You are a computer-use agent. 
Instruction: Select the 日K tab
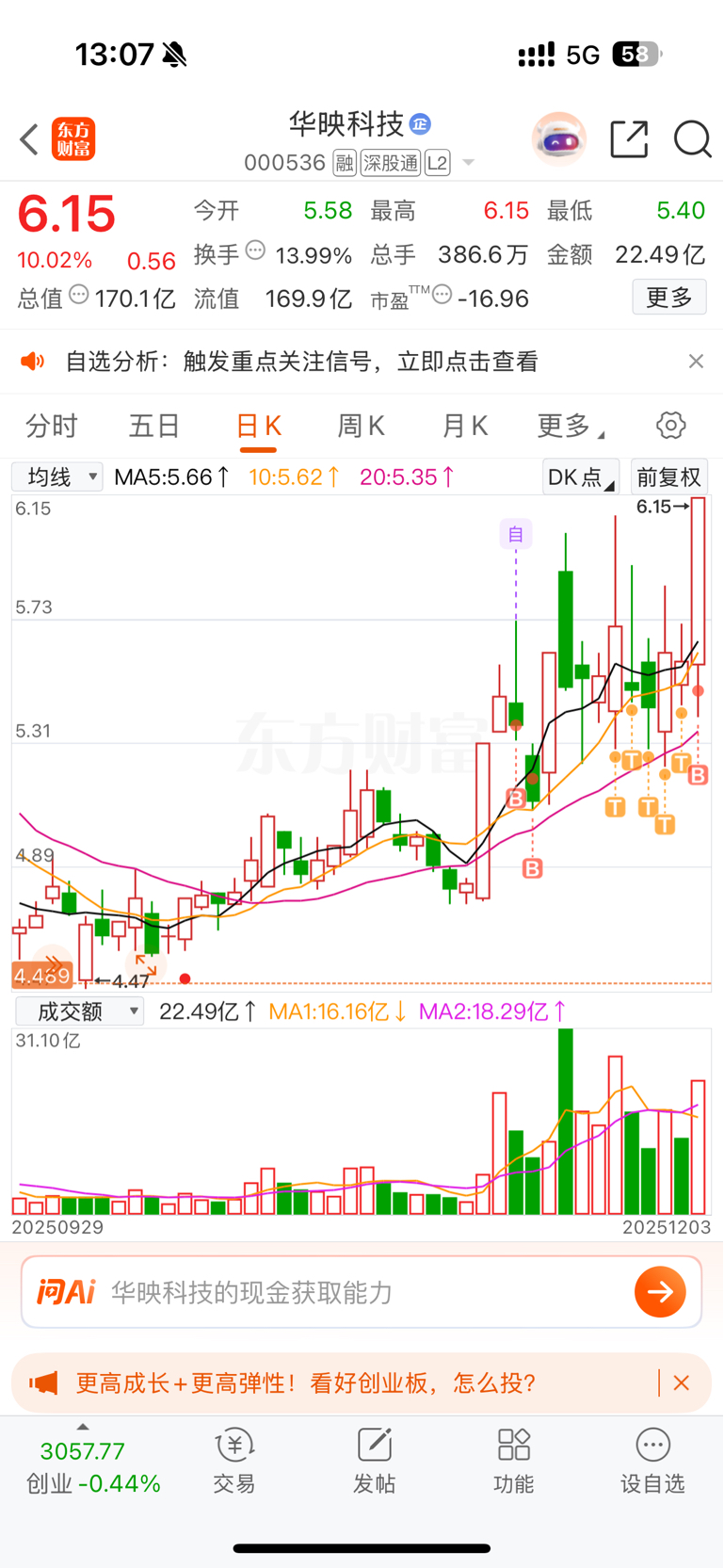(258, 427)
